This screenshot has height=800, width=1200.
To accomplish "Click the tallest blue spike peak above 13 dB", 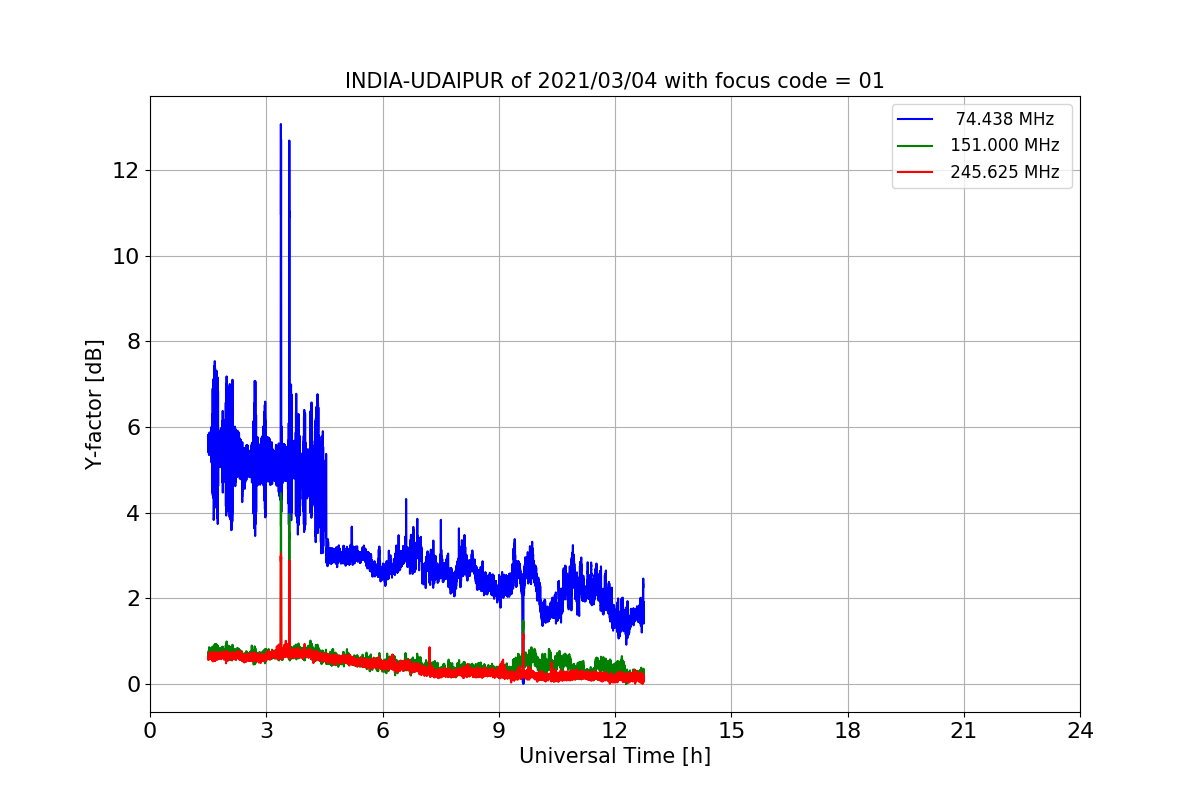I will (x=281, y=125).
